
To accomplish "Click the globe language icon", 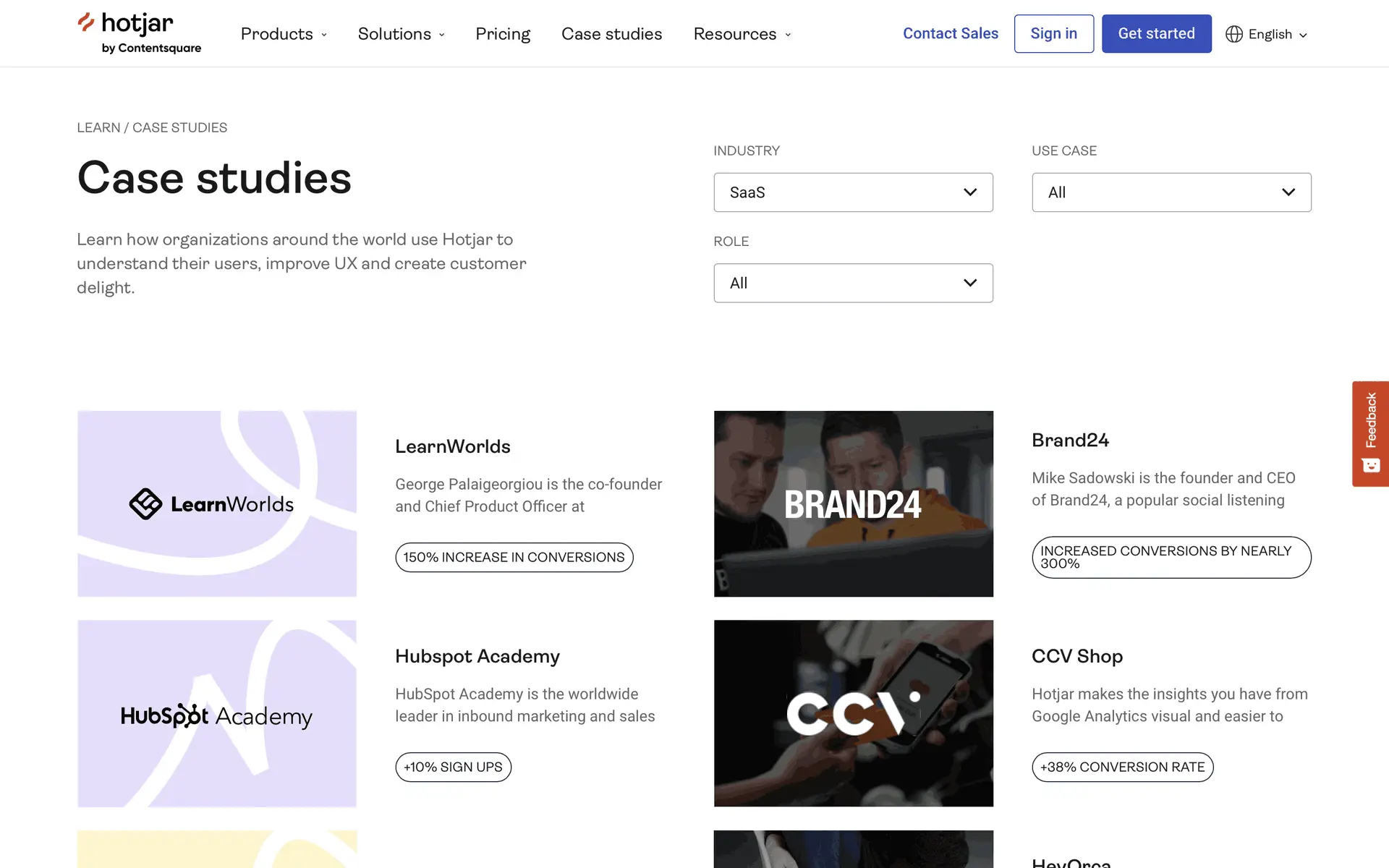I will 1233,34.
